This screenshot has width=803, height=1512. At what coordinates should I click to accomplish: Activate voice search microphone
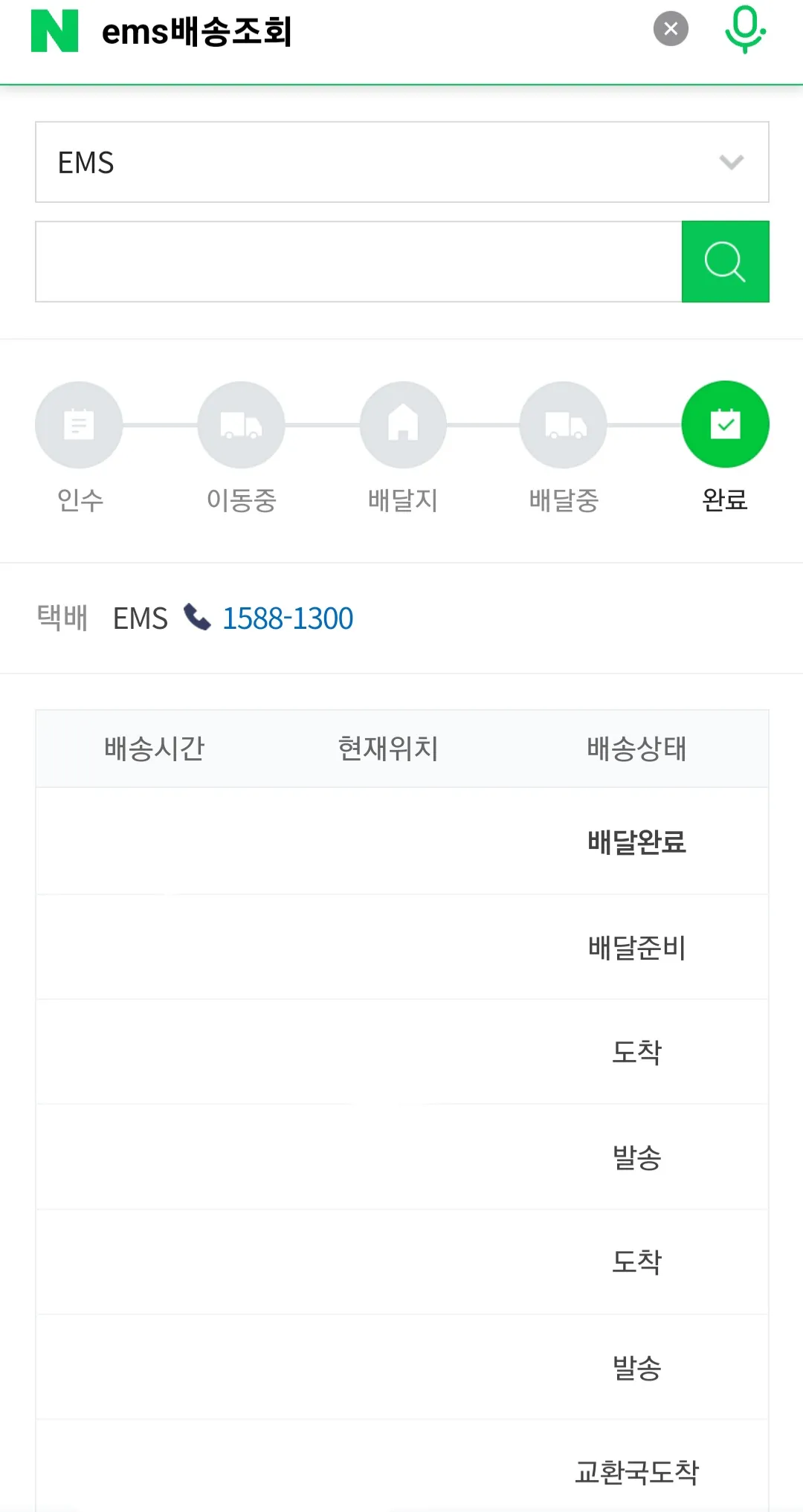(746, 31)
